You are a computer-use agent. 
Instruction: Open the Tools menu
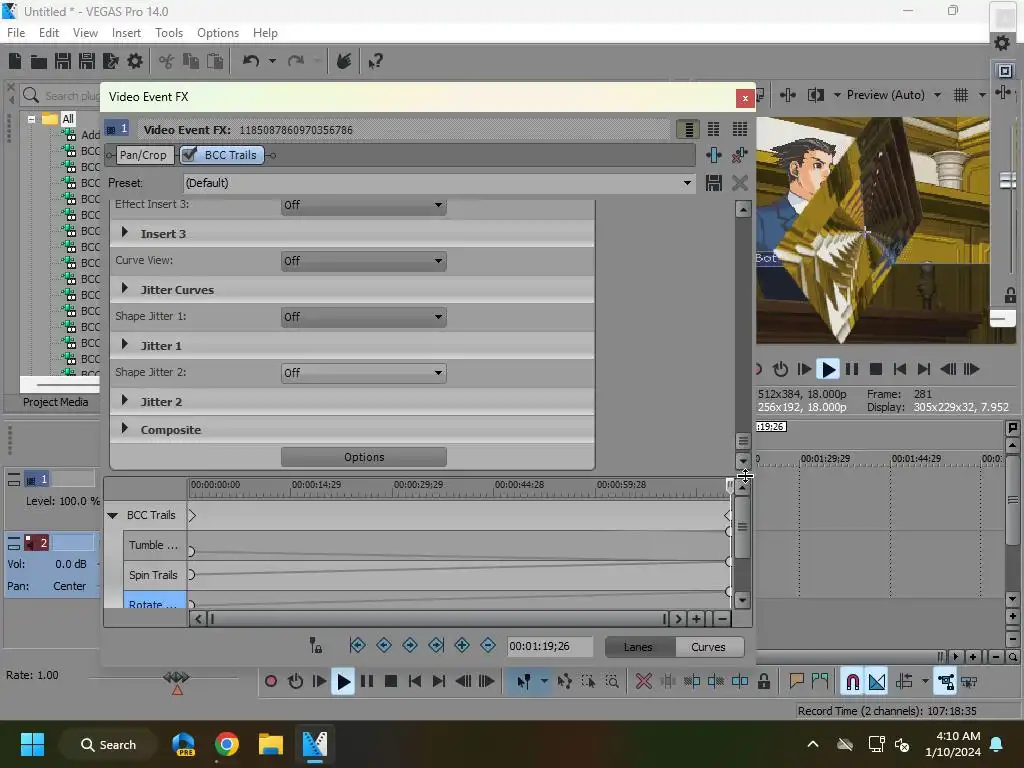pyautogui.click(x=169, y=33)
